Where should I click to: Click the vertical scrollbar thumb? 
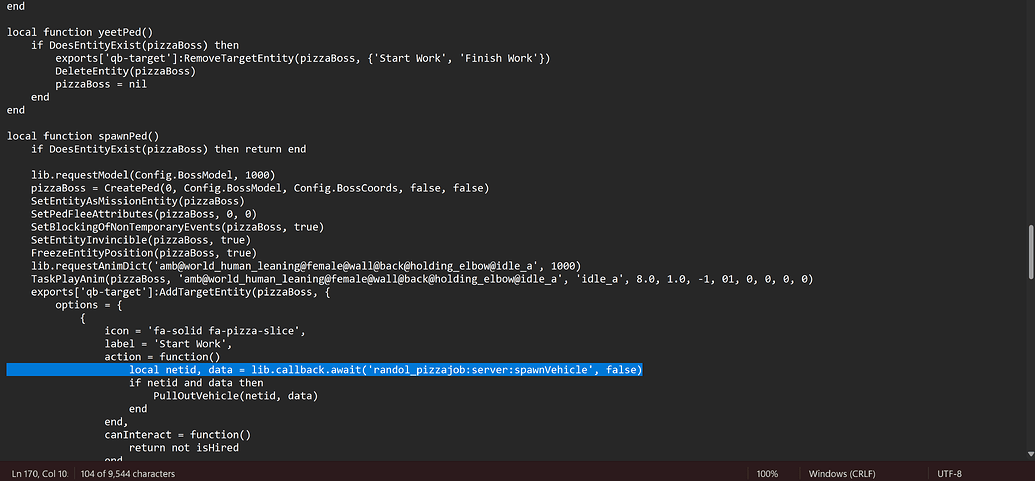tap(1028, 251)
